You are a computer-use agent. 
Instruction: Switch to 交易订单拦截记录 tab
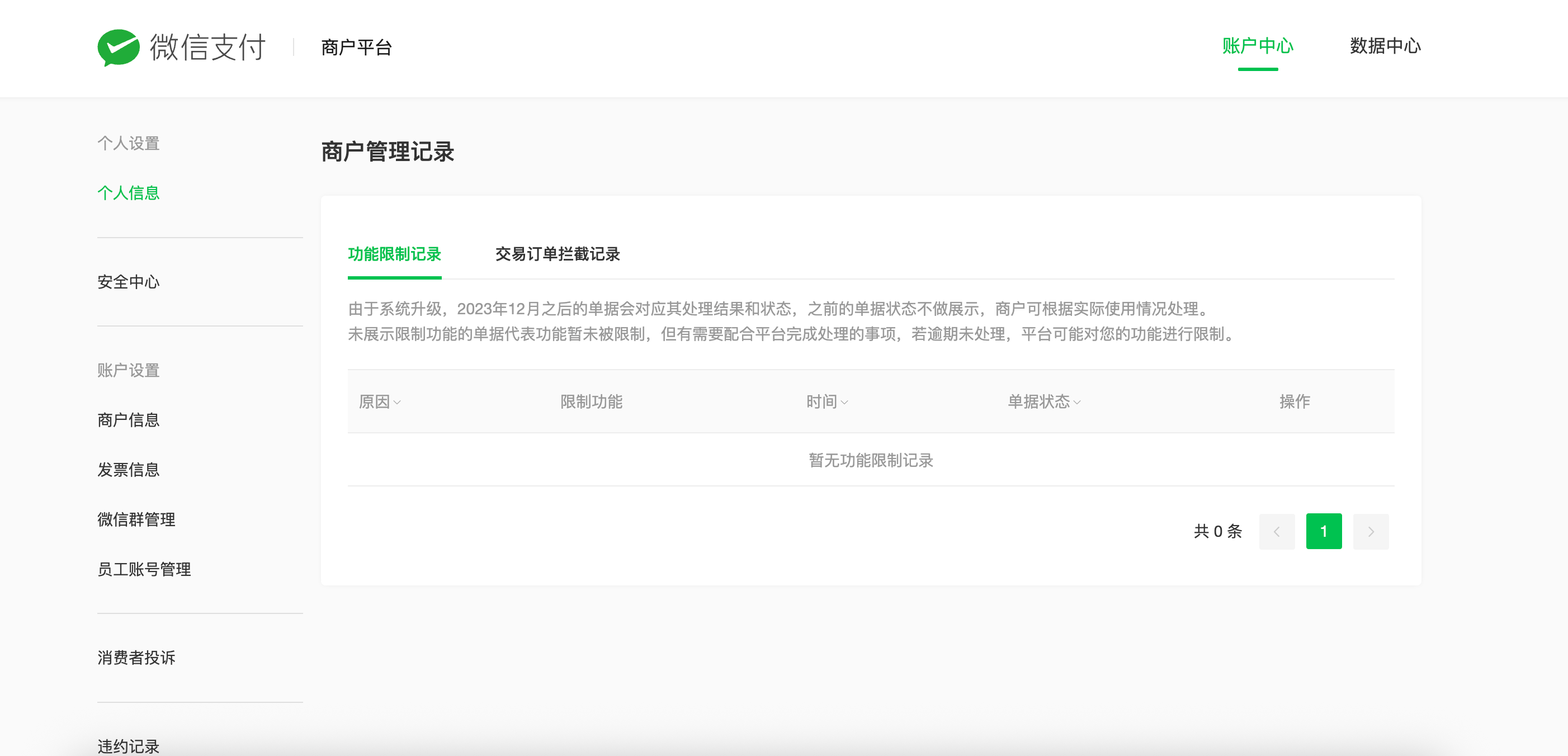557,254
